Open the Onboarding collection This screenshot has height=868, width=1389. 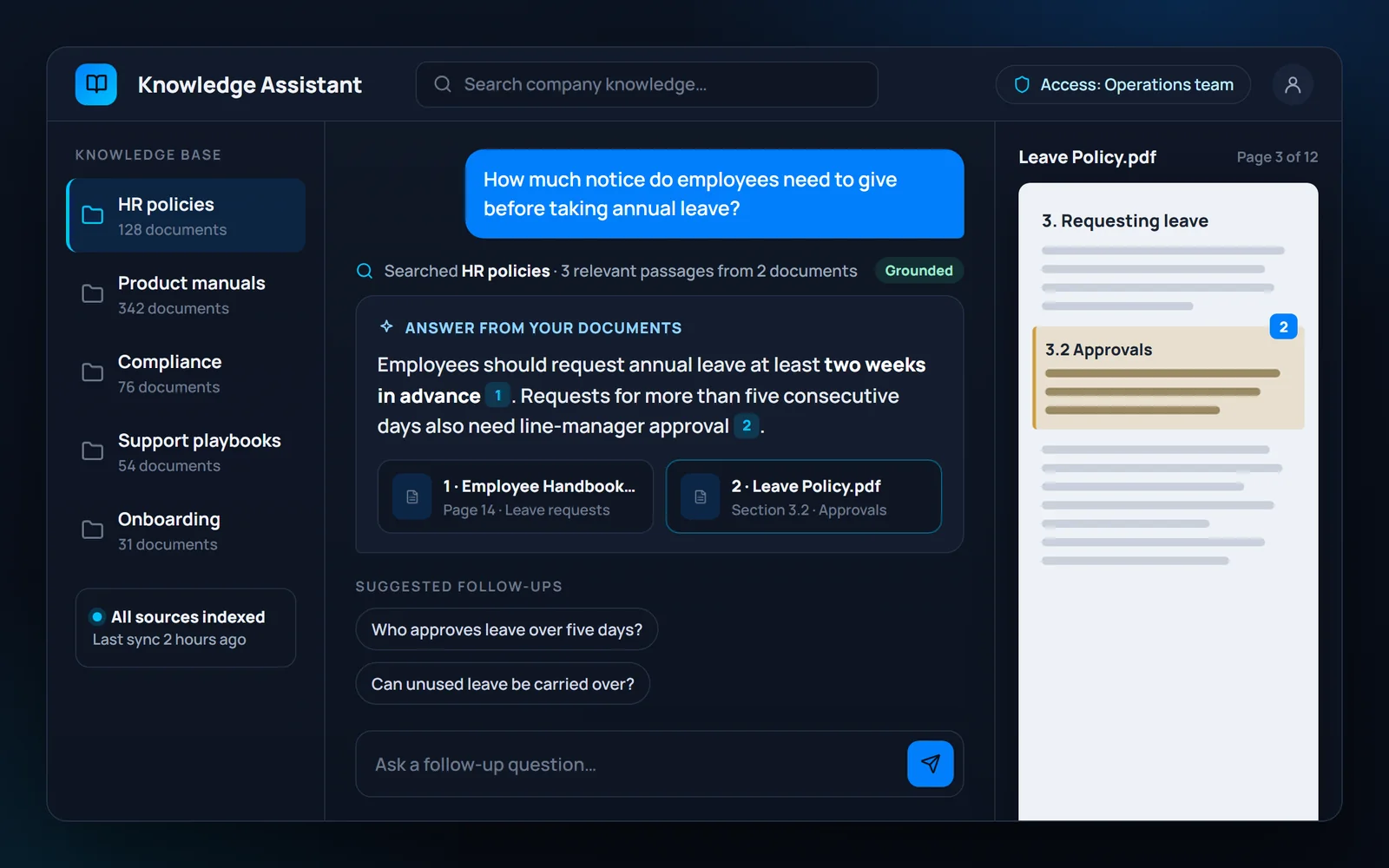[186, 530]
